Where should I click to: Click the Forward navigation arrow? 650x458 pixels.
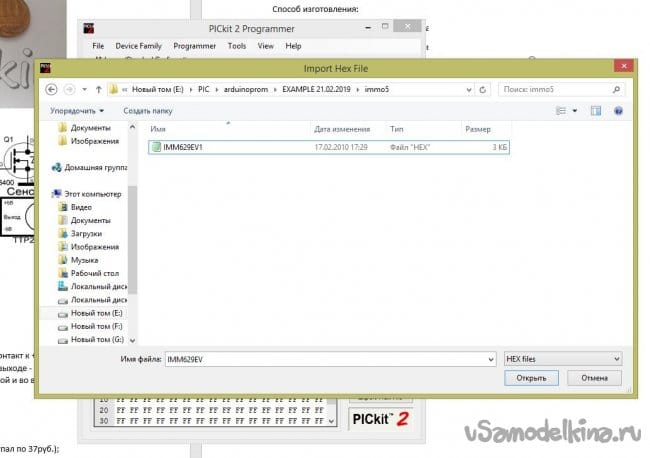click(x=70, y=89)
